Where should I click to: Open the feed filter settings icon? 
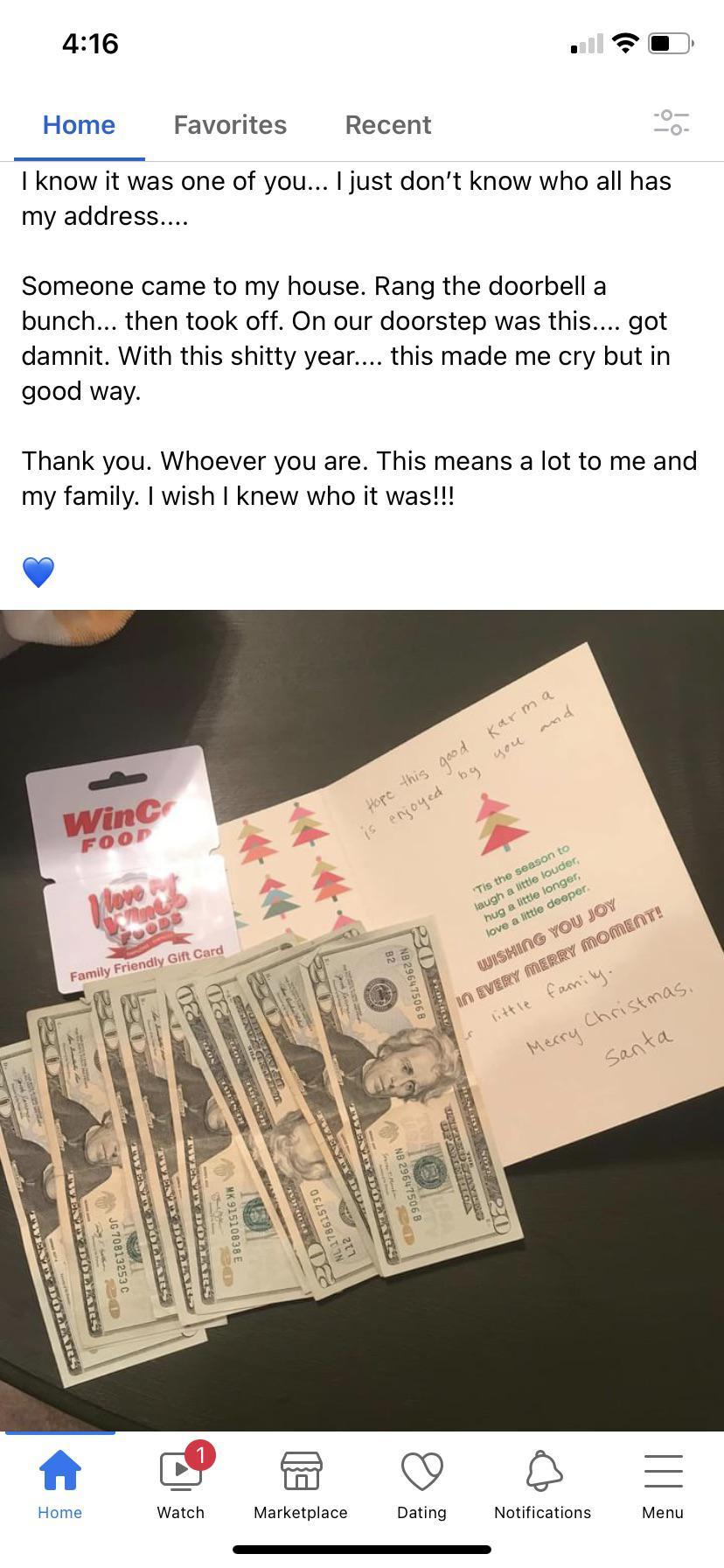(672, 123)
